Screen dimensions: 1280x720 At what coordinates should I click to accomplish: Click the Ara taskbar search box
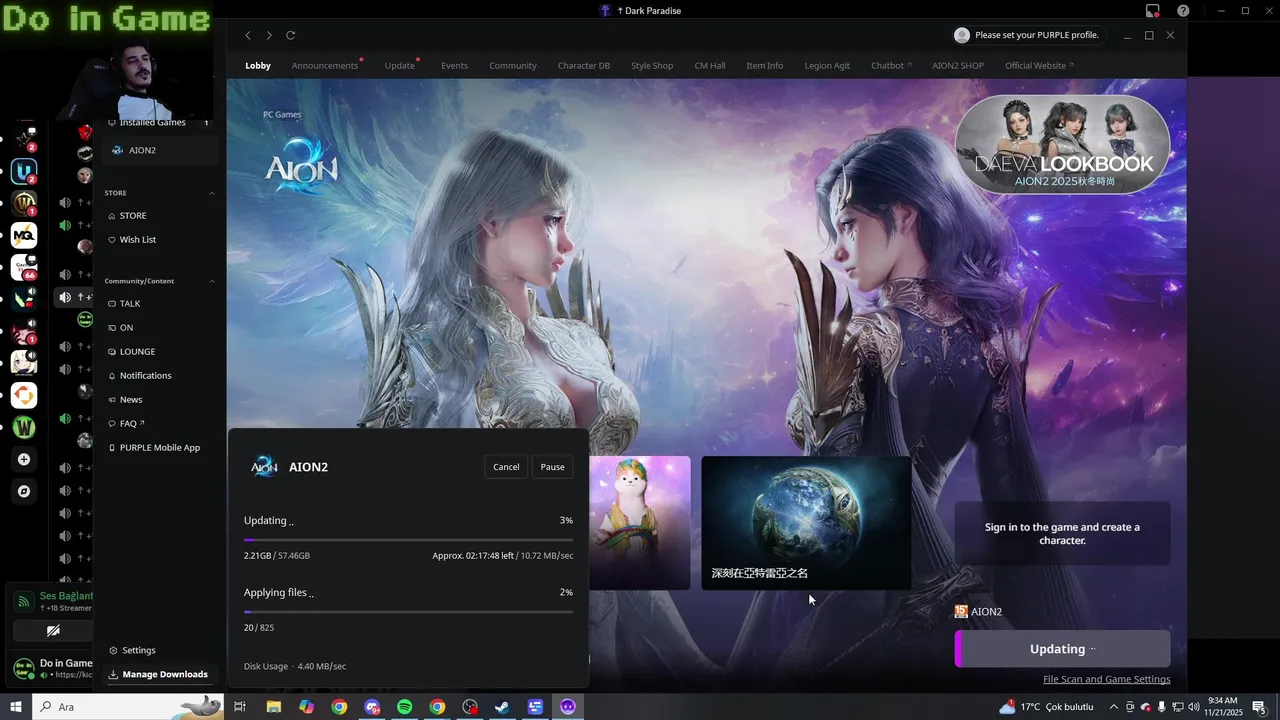128,707
